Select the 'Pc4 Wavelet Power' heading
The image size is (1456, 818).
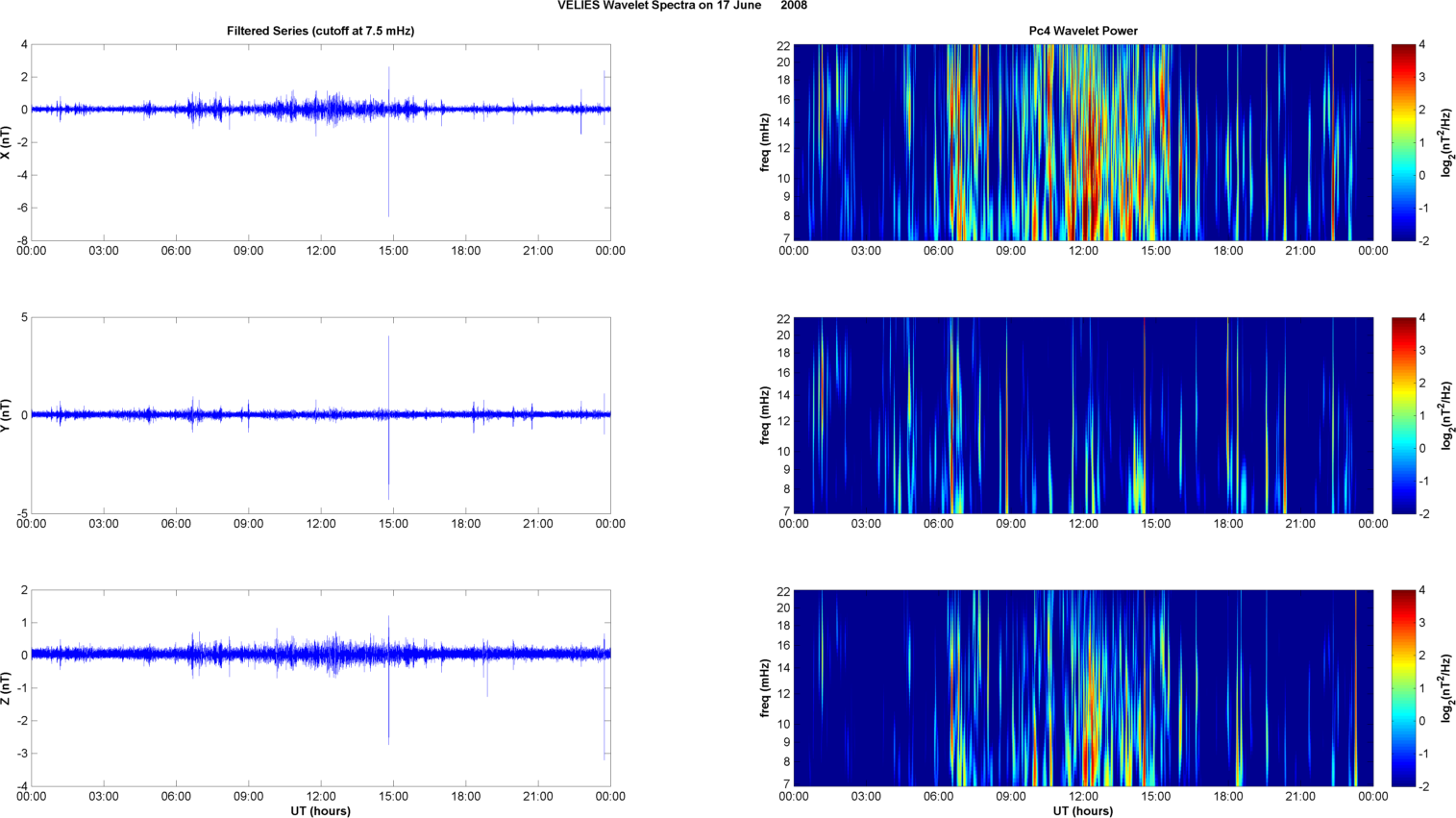tap(1082, 31)
